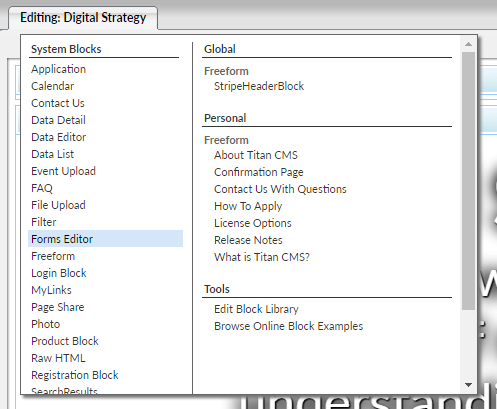Insert the Data List block
The image size is (497, 409).
point(52,154)
